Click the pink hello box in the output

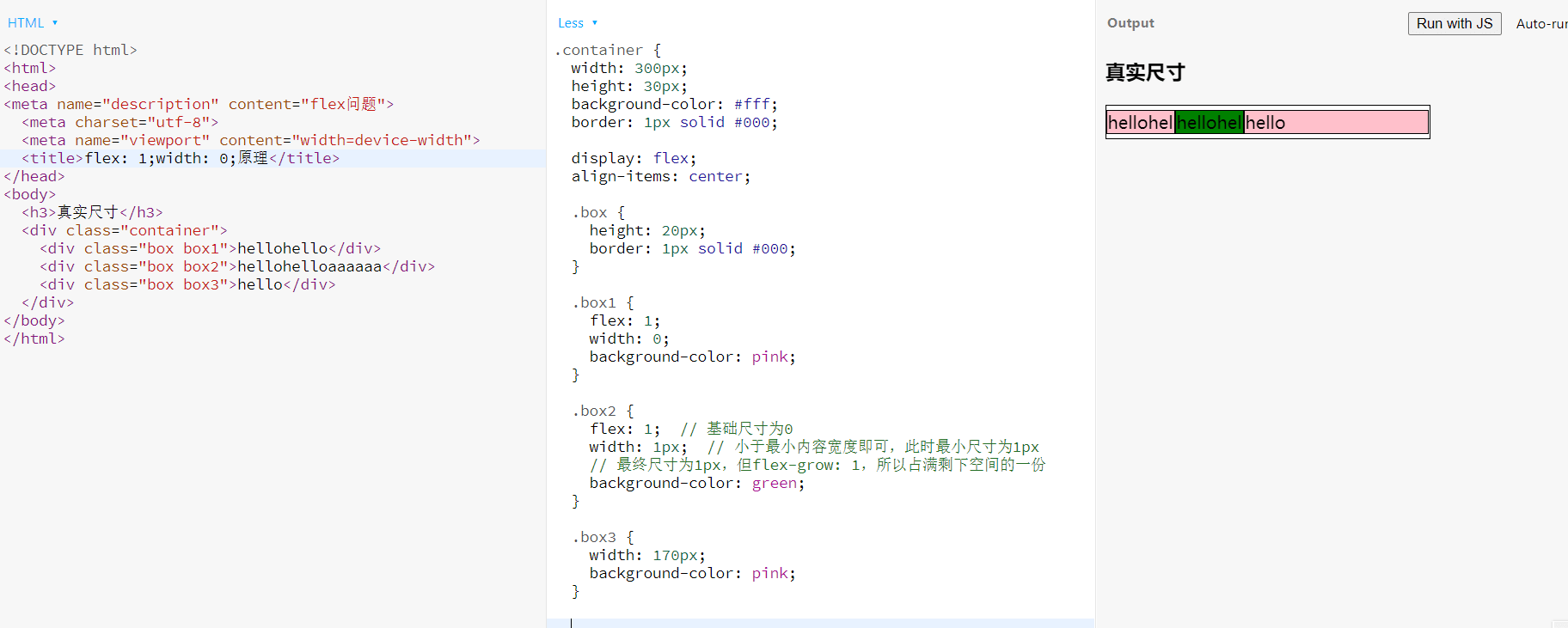[x=1336, y=123]
